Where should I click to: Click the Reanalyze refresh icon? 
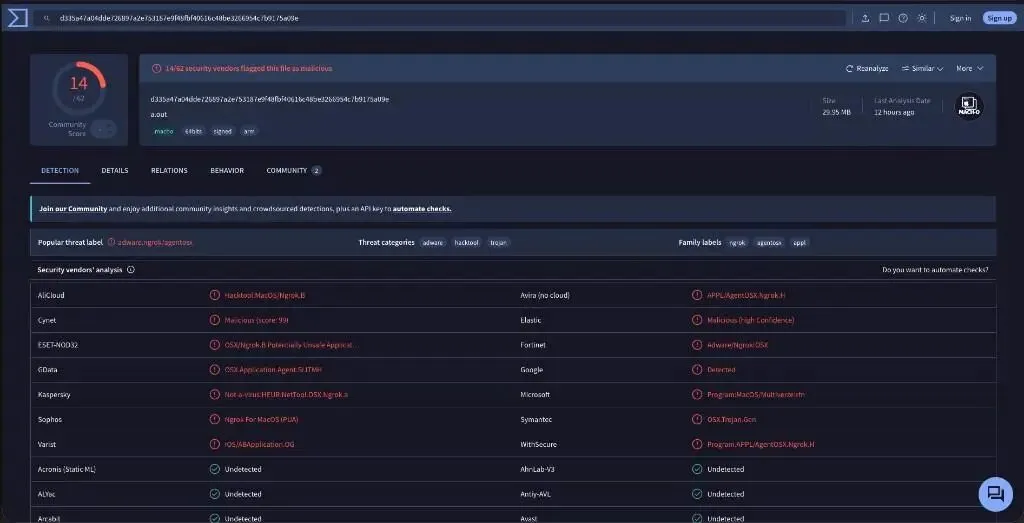point(850,69)
